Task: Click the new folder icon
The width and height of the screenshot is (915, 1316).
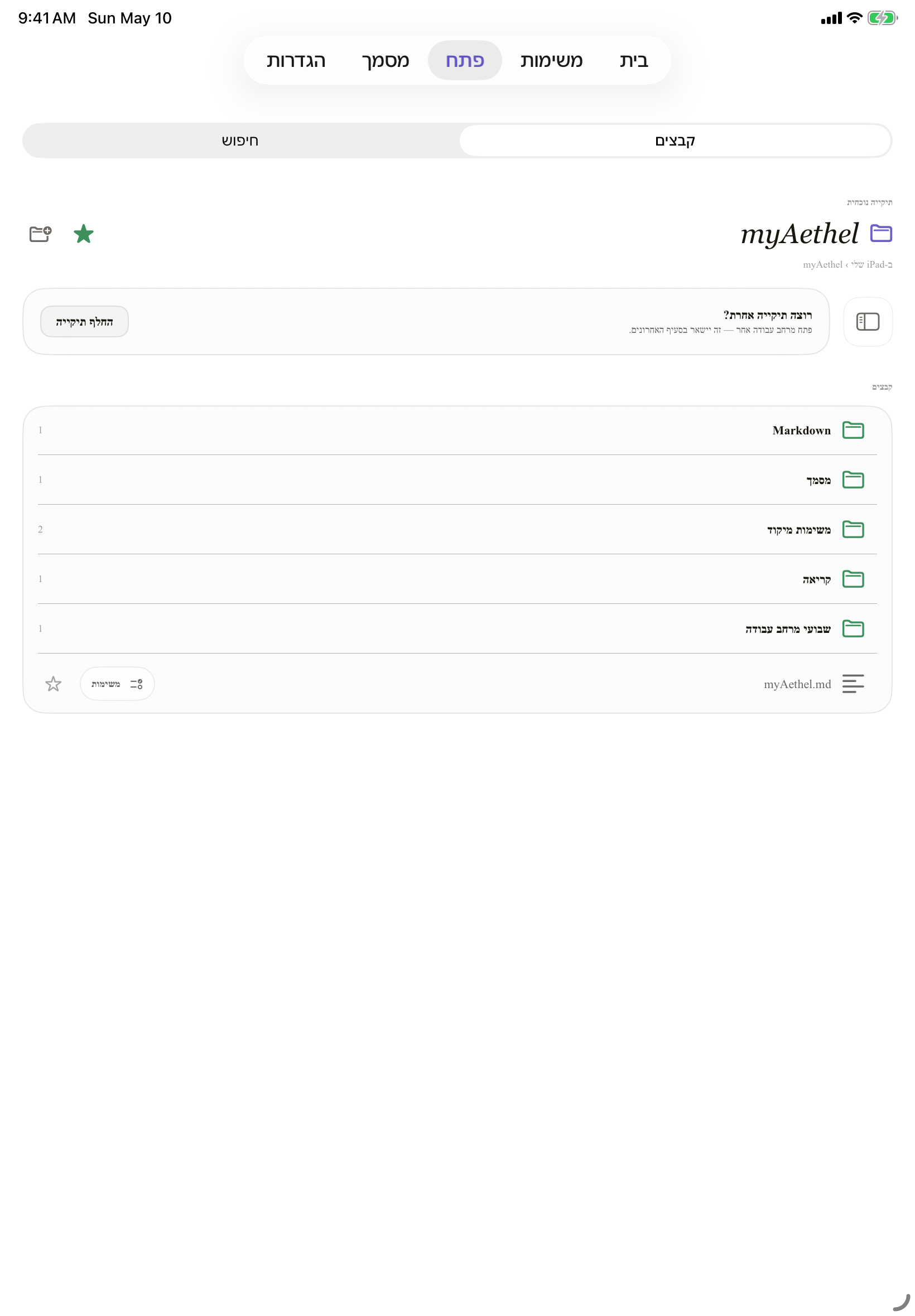Action: click(x=40, y=234)
